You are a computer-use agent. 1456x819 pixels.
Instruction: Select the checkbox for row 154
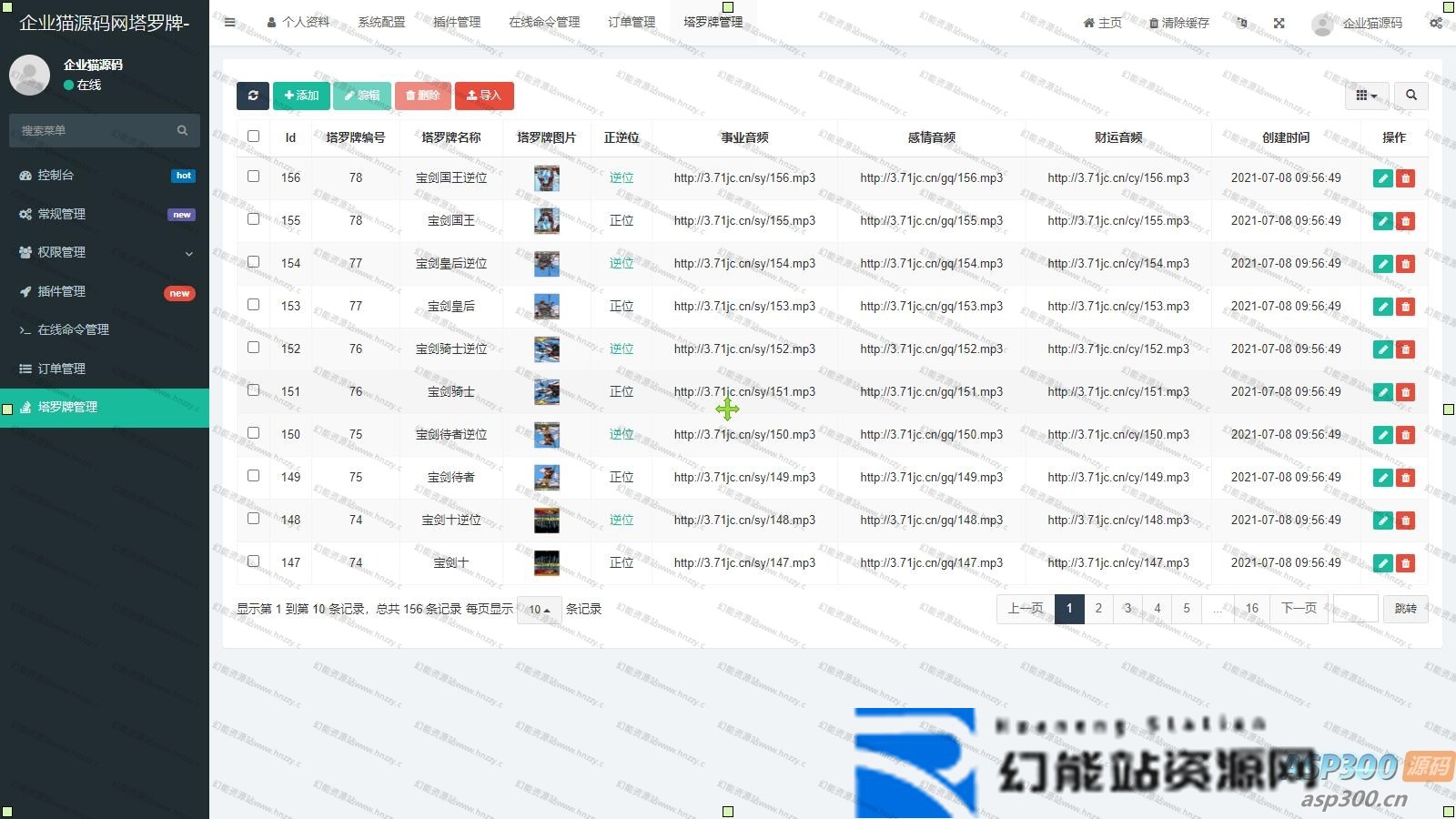tap(253, 262)
